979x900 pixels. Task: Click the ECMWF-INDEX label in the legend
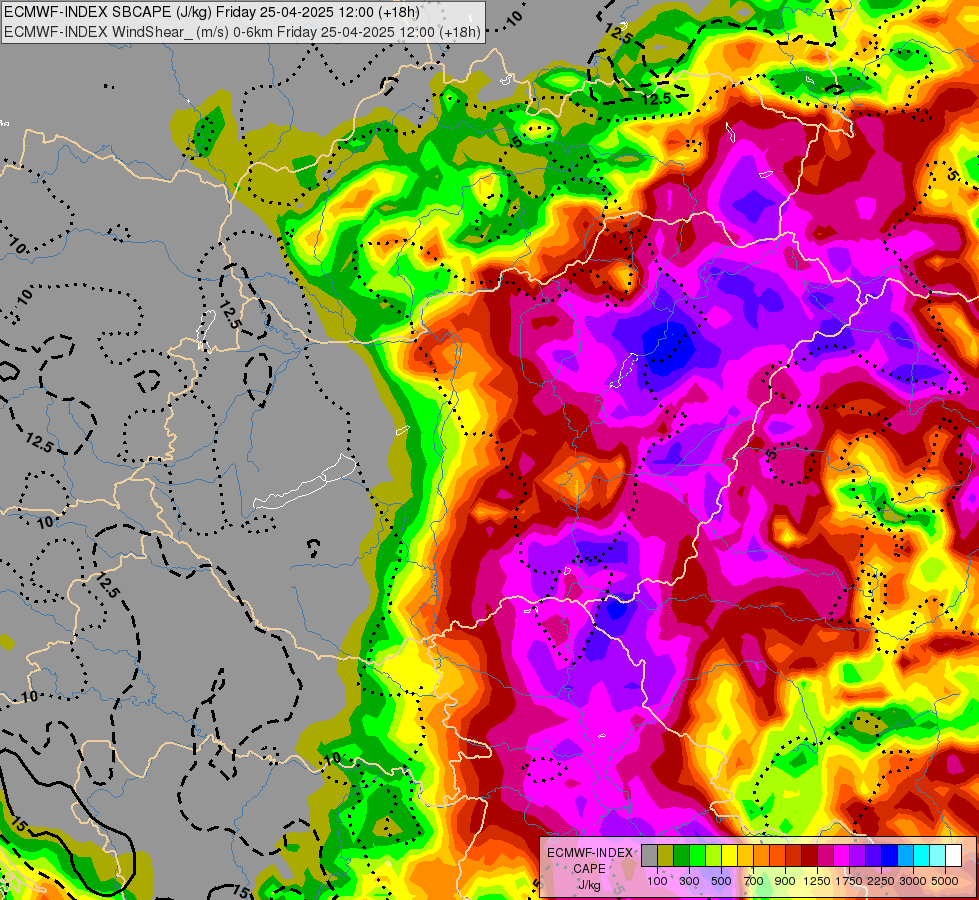pyautogui.click(x=589, y=853)
